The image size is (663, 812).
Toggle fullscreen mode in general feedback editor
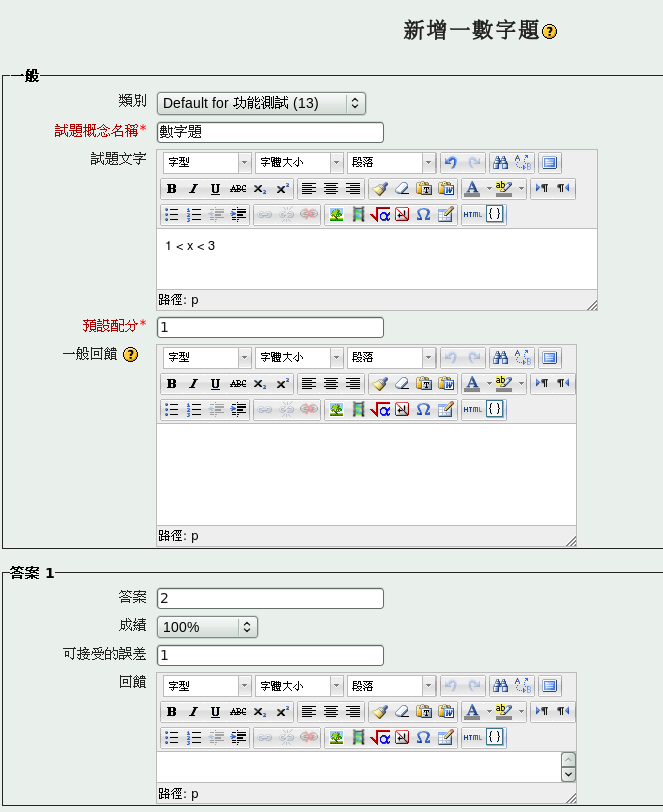[550, 357]
